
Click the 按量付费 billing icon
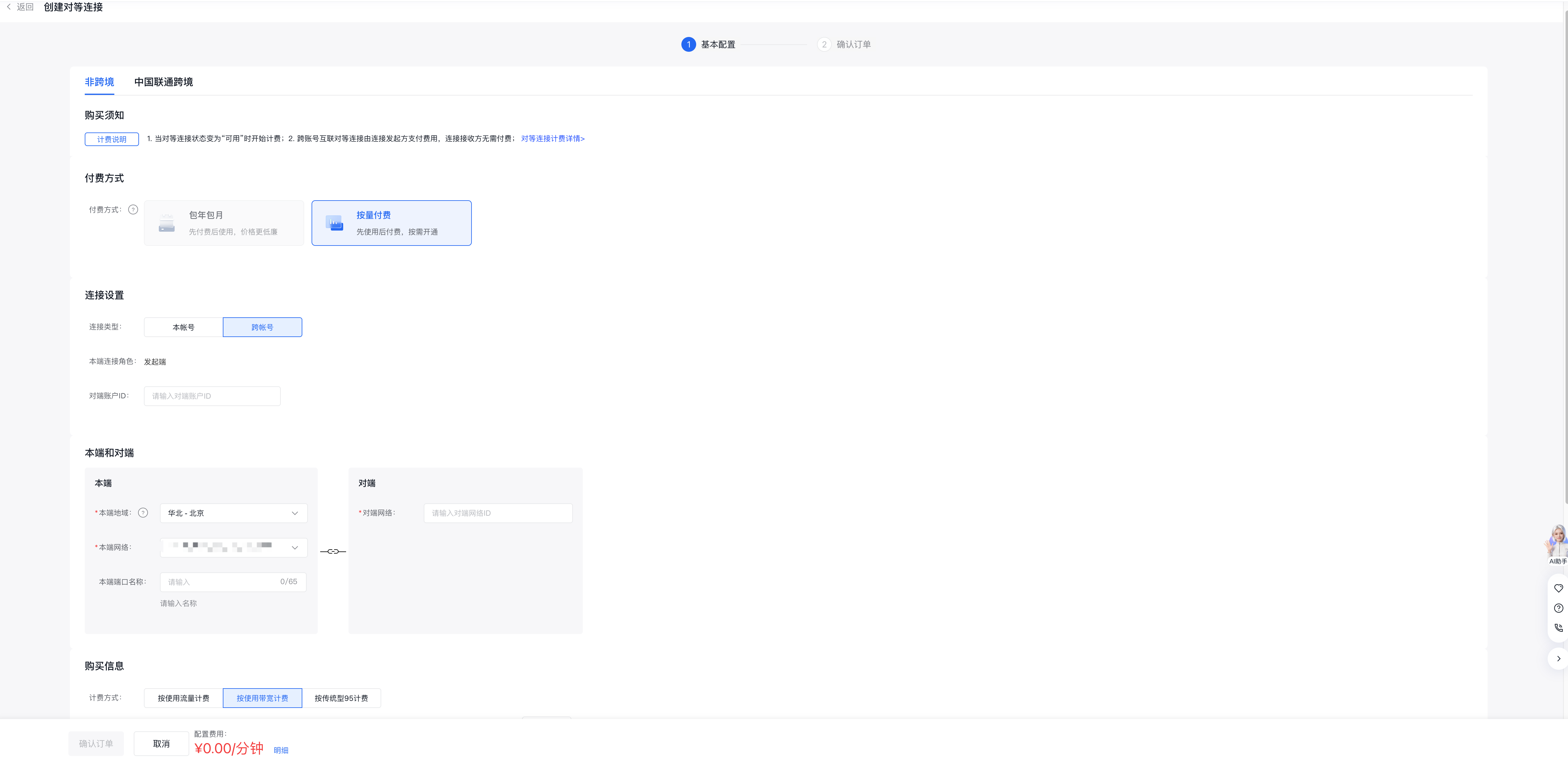pyautogui.click(x=334, y=223)
